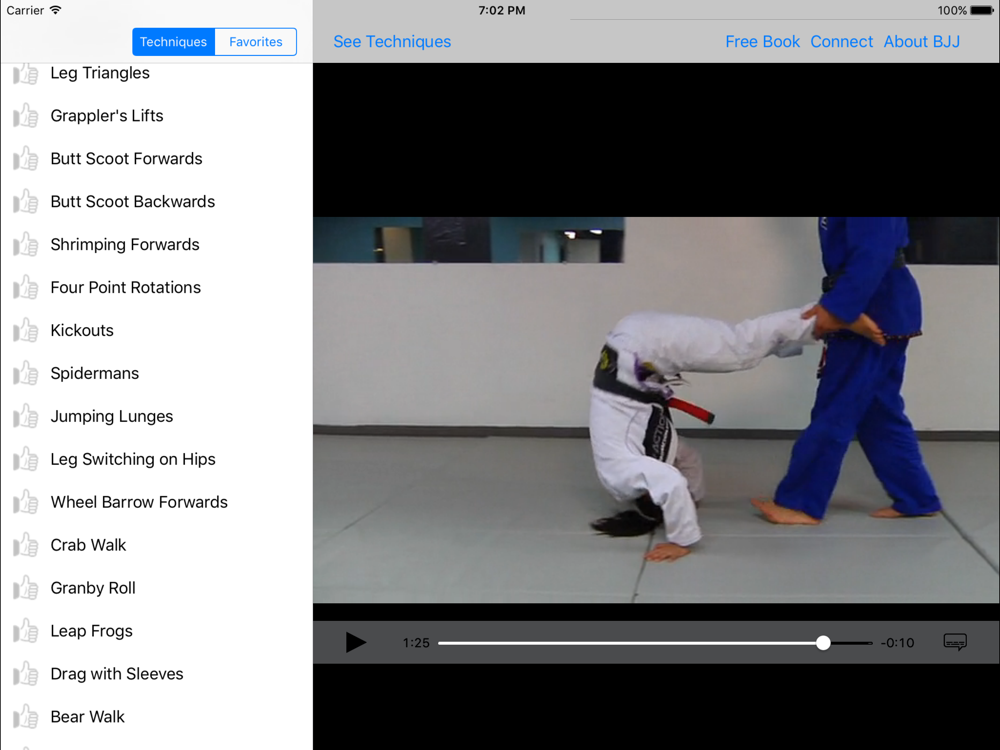
Task: Like the Spidermans technique
Action: tap(26, 373)
